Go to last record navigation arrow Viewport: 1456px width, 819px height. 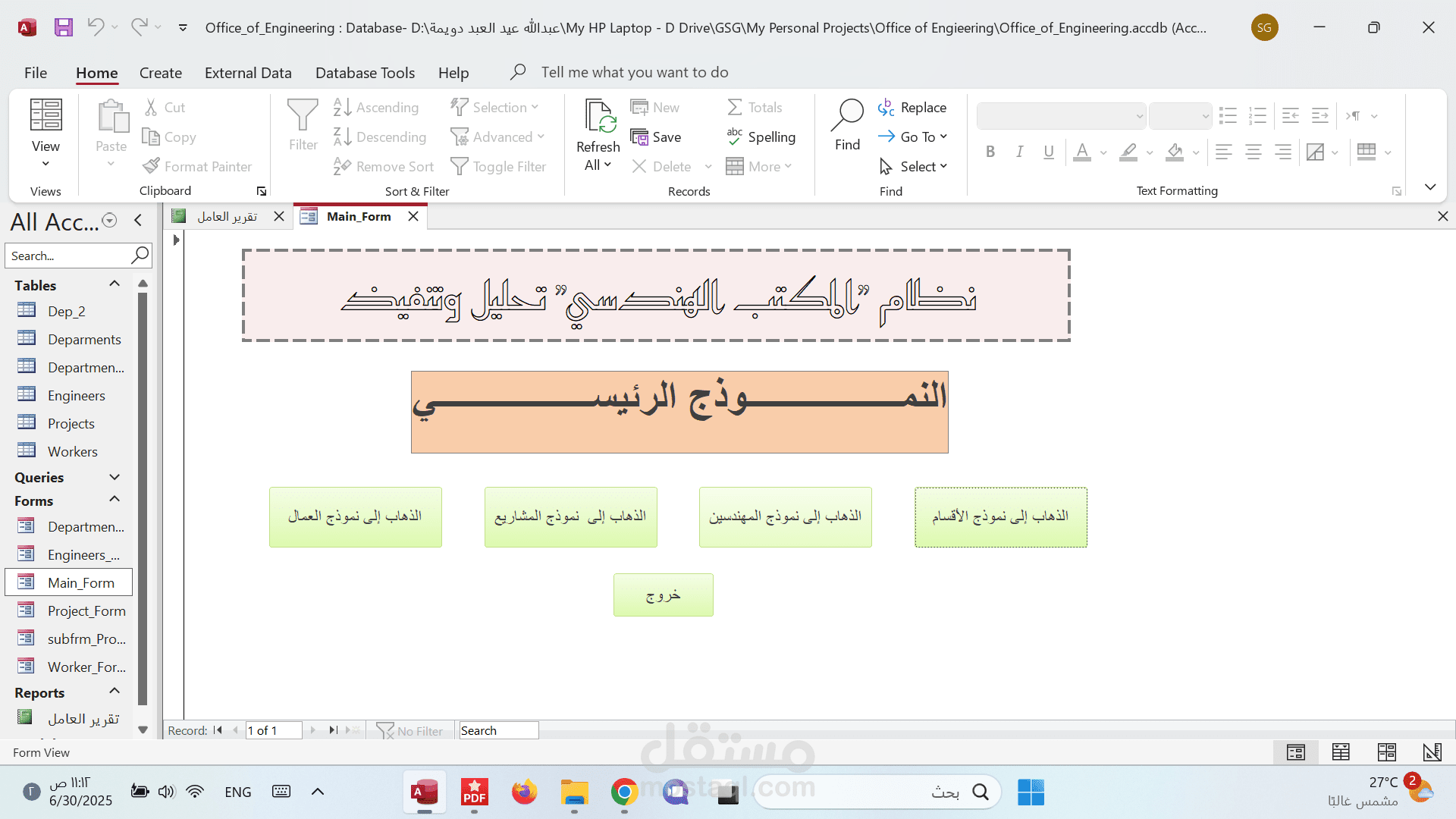click(x=333, y=730)
